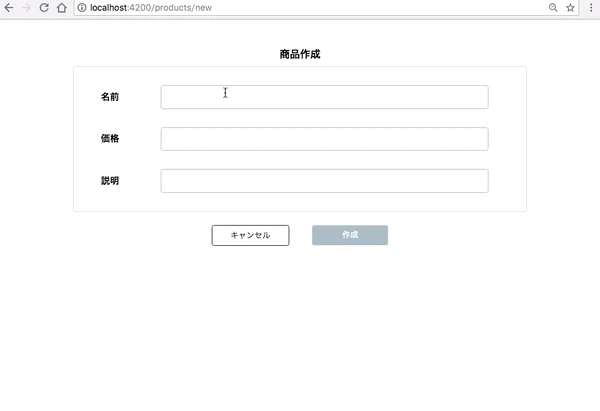Click the 価格 label
Screen dimensions: 600x411
click(110, 139)
